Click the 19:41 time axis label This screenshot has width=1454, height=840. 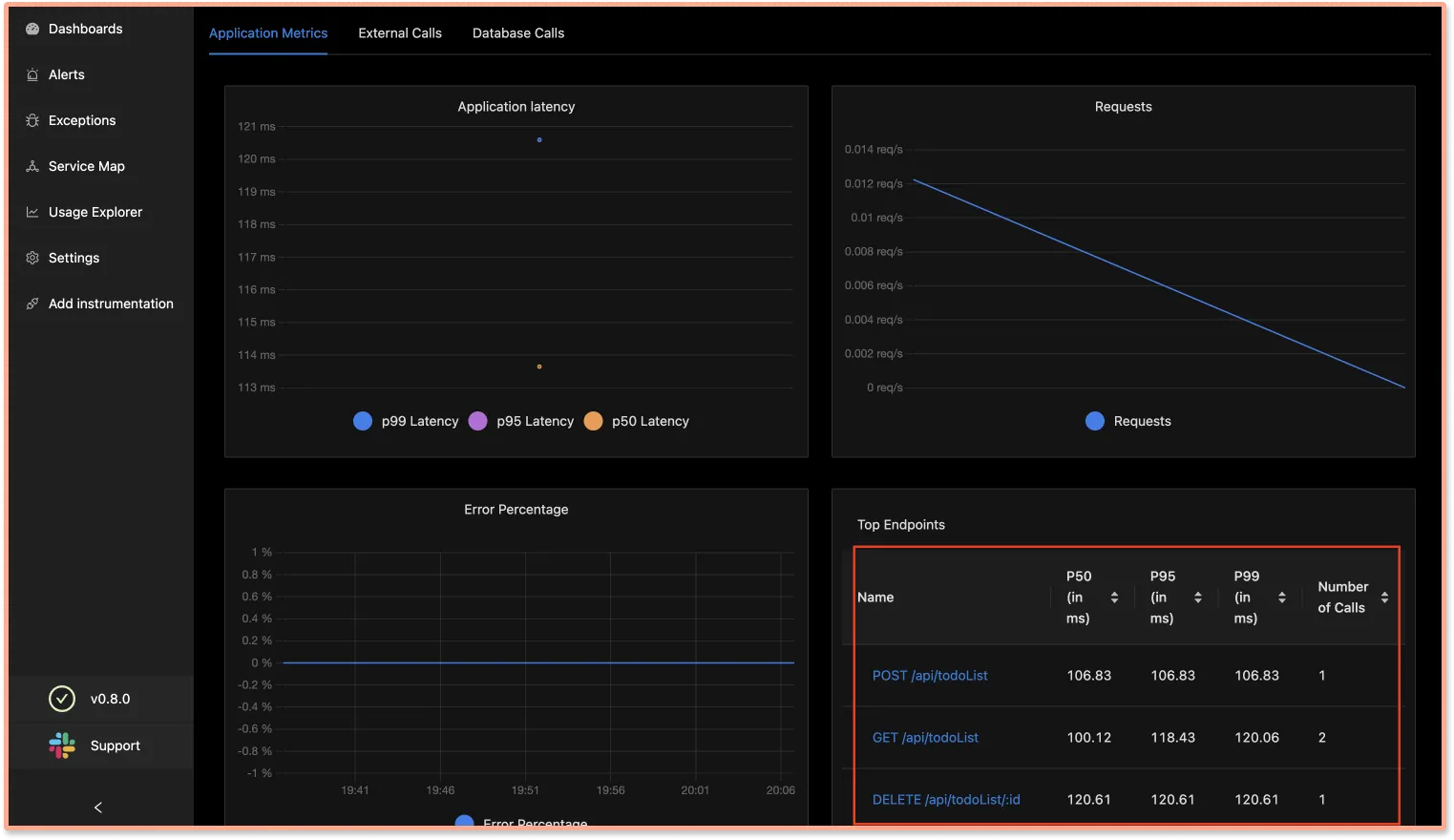coord(355,790)
